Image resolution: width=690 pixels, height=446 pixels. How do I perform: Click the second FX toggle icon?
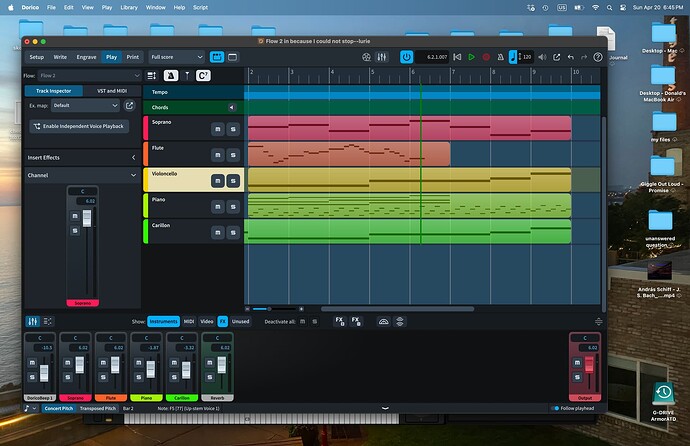[x=356, y=321]
